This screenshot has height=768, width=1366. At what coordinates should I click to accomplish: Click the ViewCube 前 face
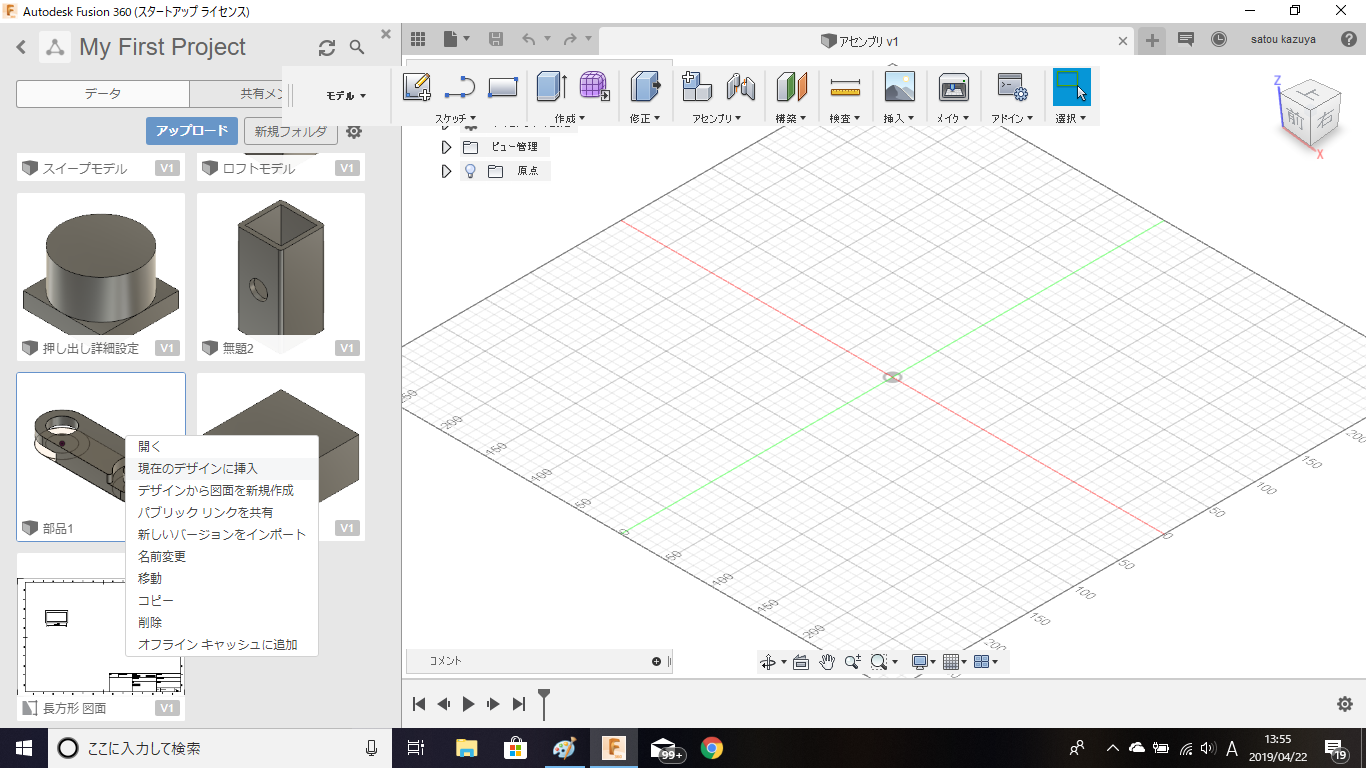(1296, 118)
